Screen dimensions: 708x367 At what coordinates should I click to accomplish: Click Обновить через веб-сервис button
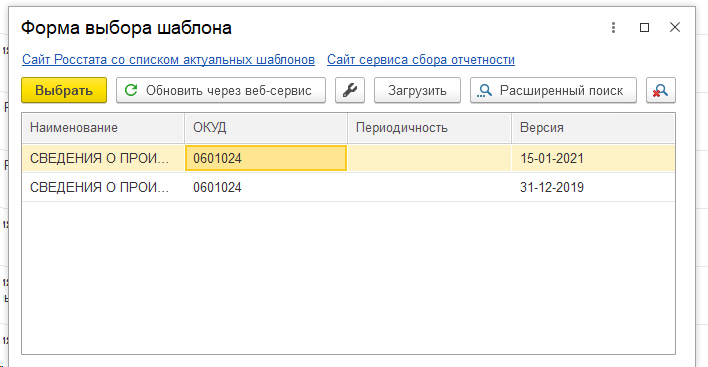[221, 90]
